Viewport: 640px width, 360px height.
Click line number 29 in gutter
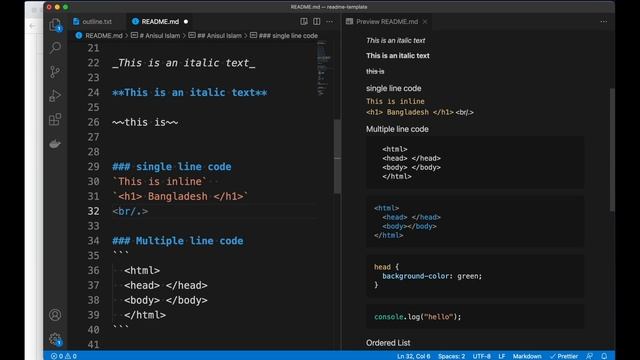click(x=93, y=167)
